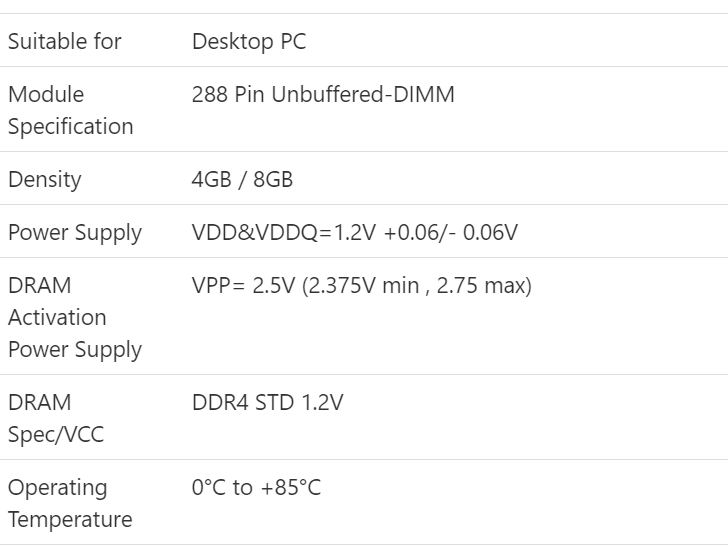Click the word 'Temperature' in last row

tap(70, 519)
